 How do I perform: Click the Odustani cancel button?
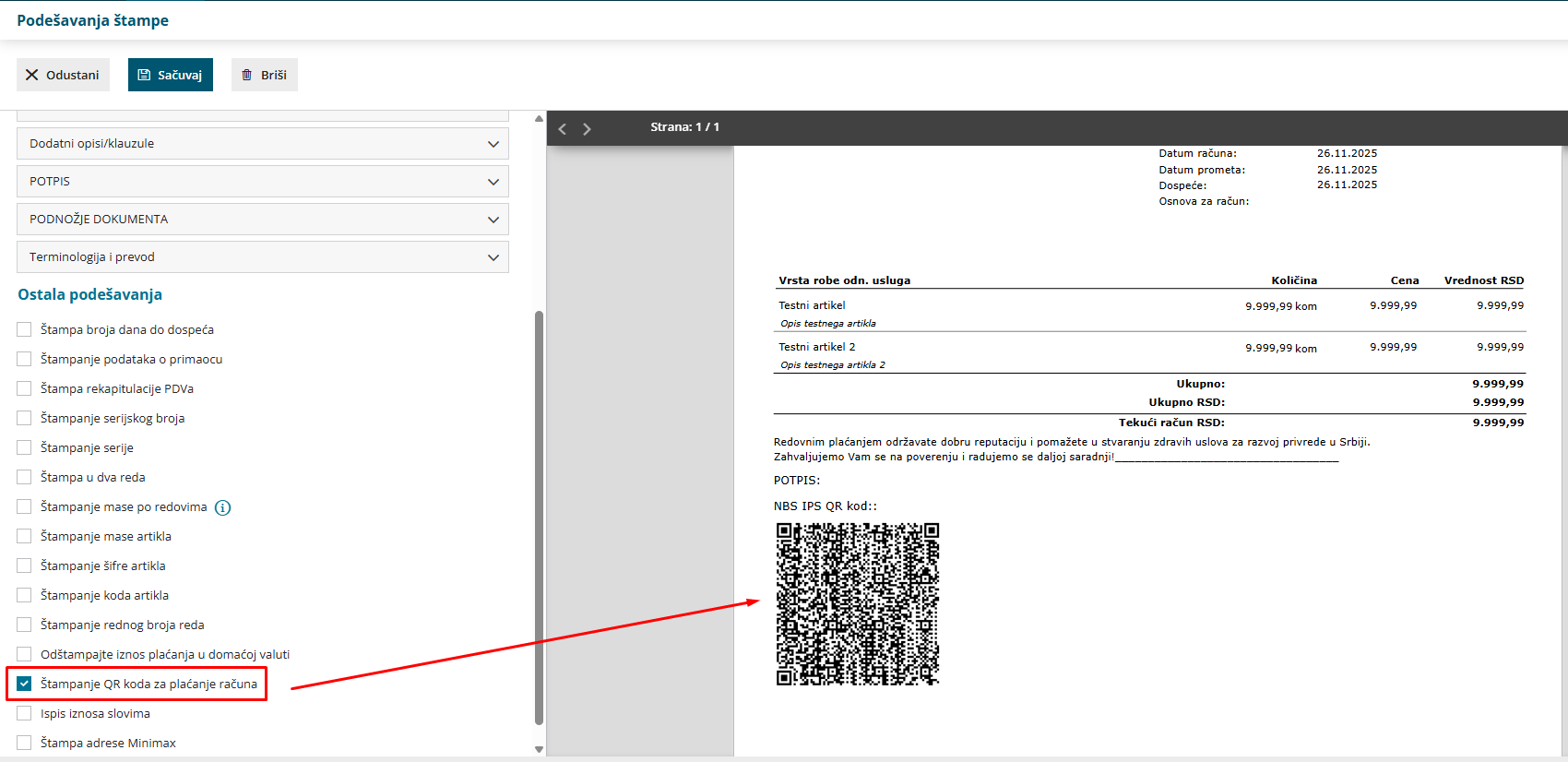click(x=63, y=75)
